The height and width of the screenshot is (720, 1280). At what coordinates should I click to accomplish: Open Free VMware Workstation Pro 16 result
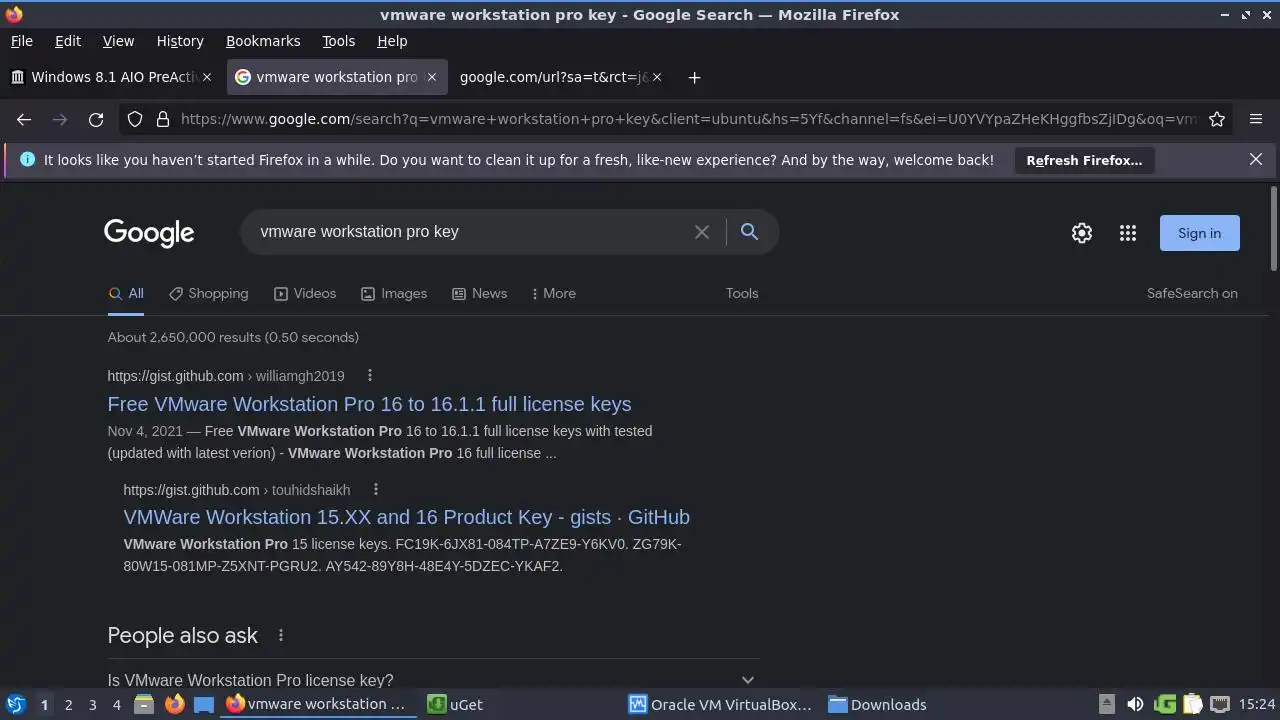[x=369, y=404]
